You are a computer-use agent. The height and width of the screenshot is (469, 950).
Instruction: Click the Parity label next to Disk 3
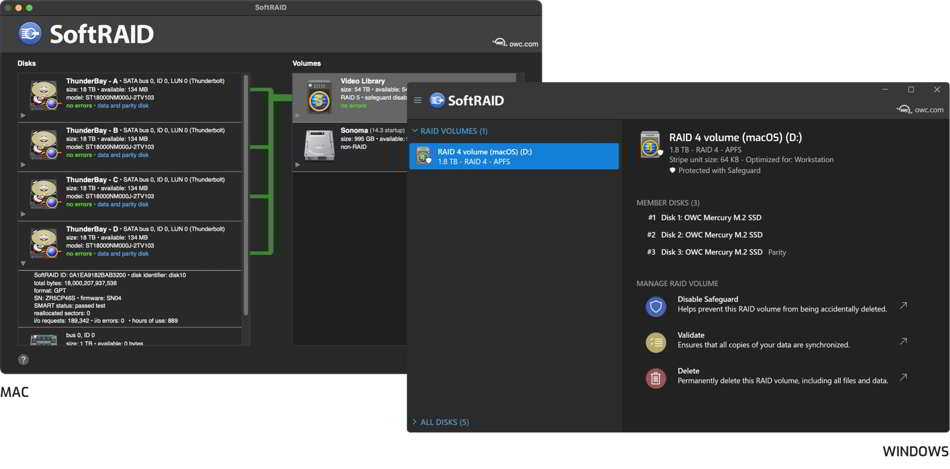(x=777, y=251)
